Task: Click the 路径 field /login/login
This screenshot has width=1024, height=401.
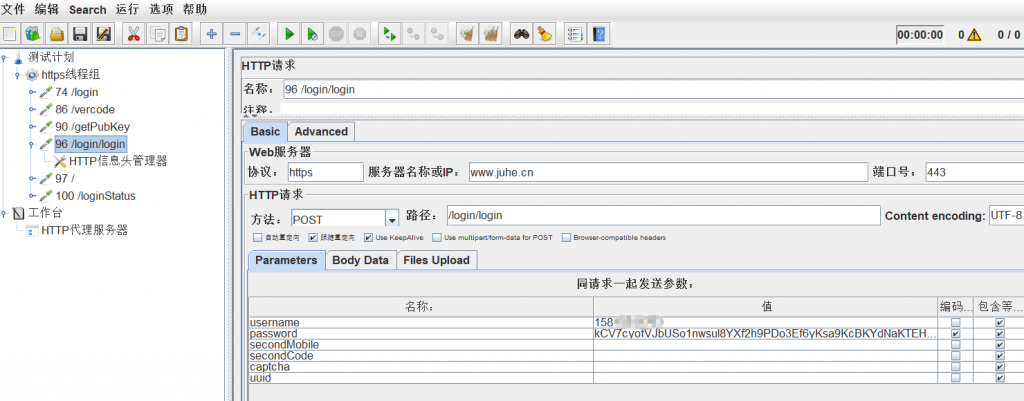Action: click(x=663, y=216)
